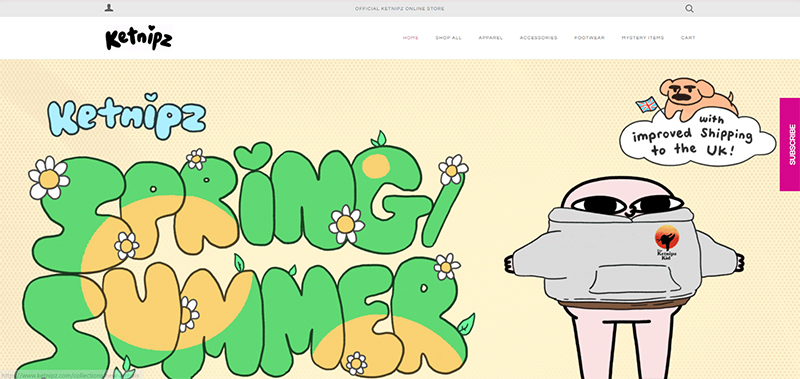
Task: Click the blue Ketnipz banner title
Action: [127, 116]
